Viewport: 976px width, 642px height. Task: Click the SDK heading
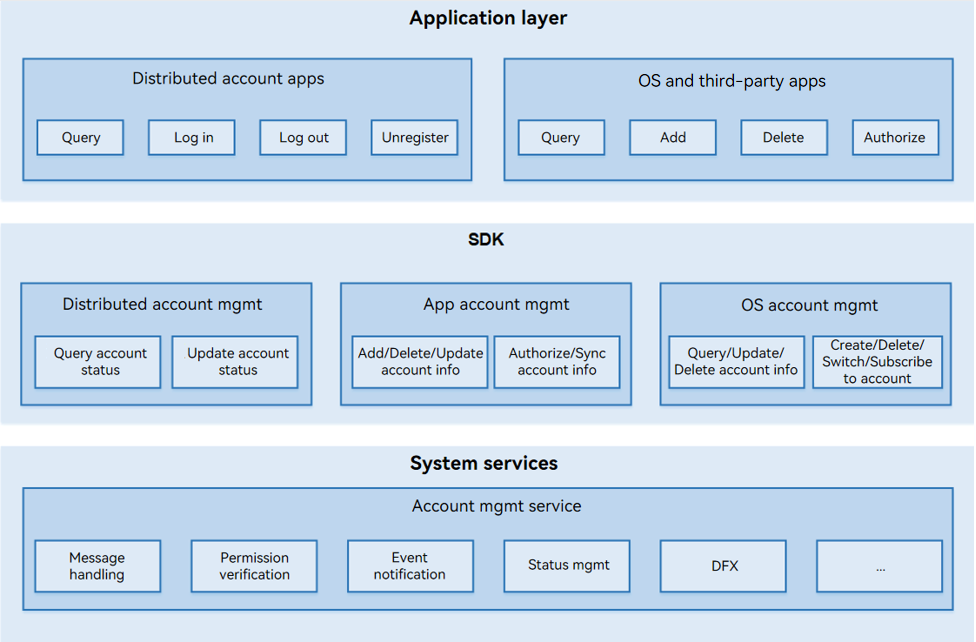[x=486, y=240]
